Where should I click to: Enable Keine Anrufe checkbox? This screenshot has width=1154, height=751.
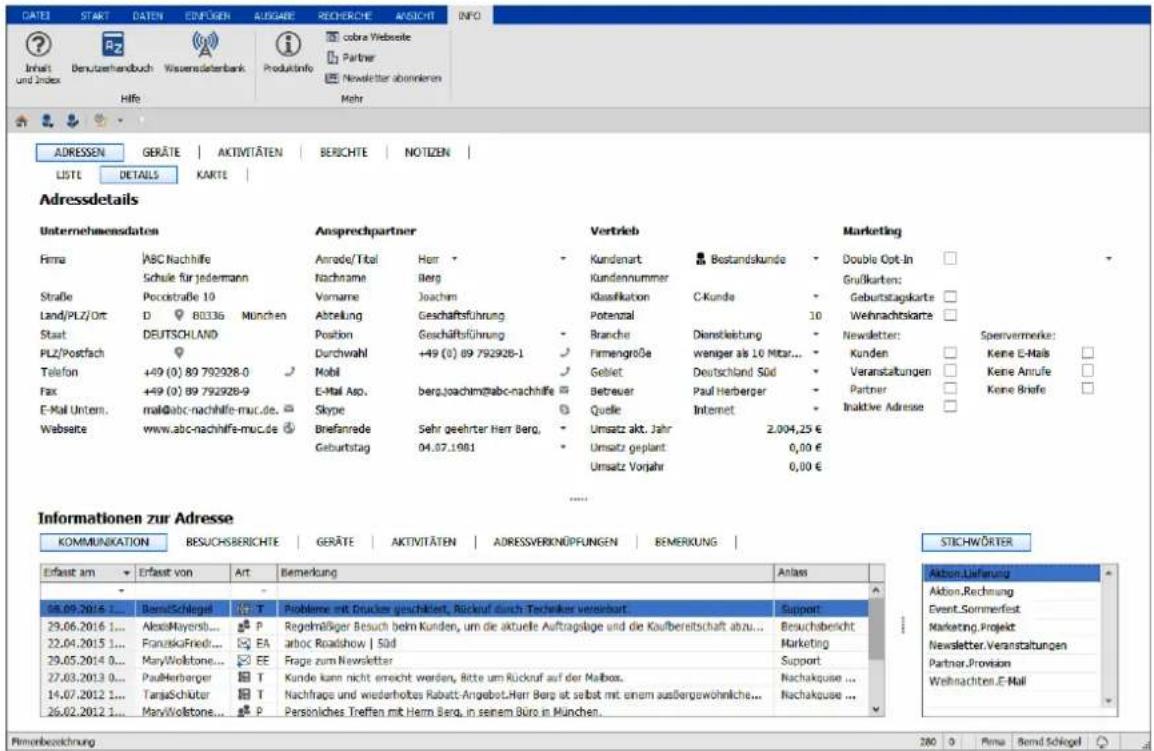[x=1088, y=370]
